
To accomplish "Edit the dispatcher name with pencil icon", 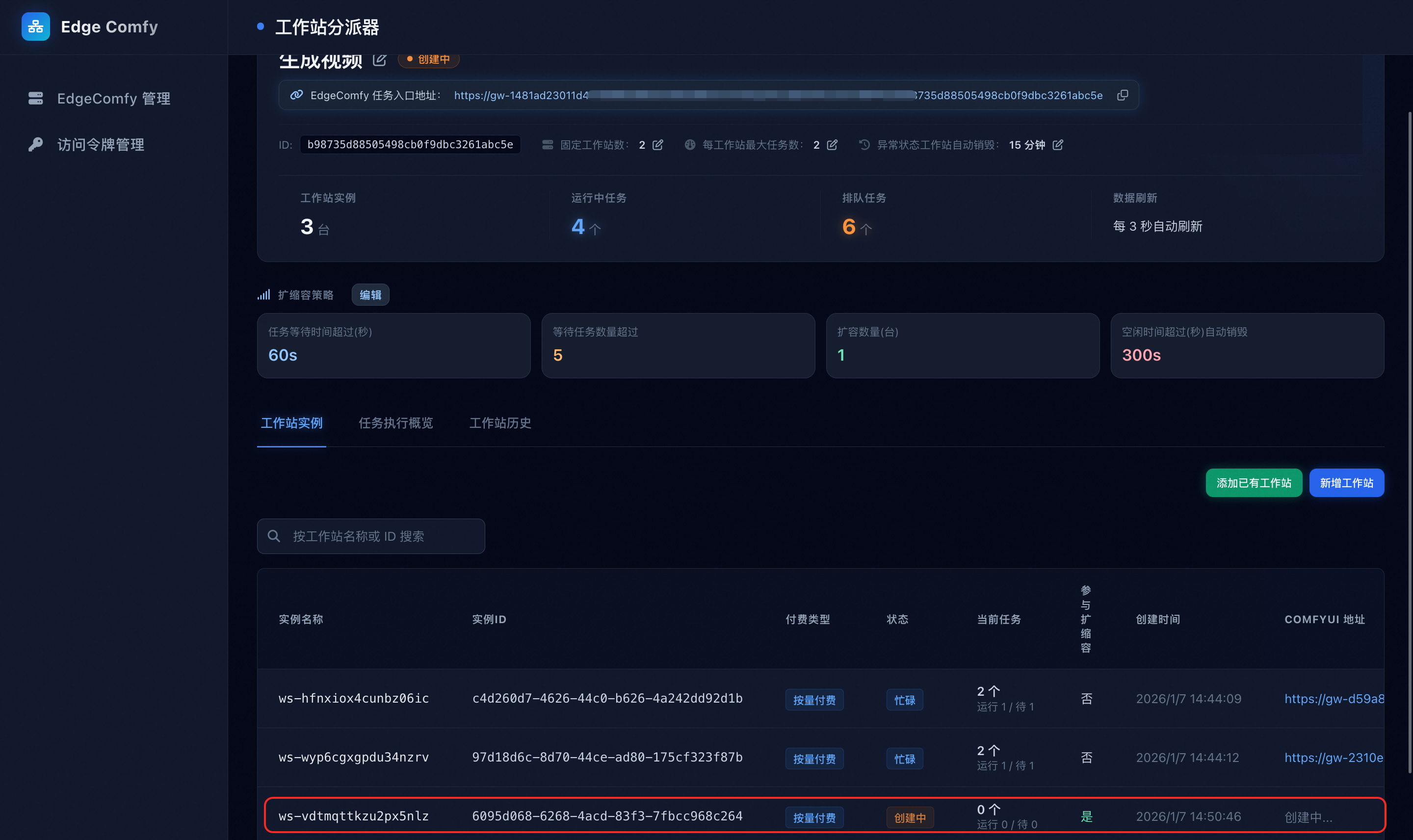I will 380,60.
